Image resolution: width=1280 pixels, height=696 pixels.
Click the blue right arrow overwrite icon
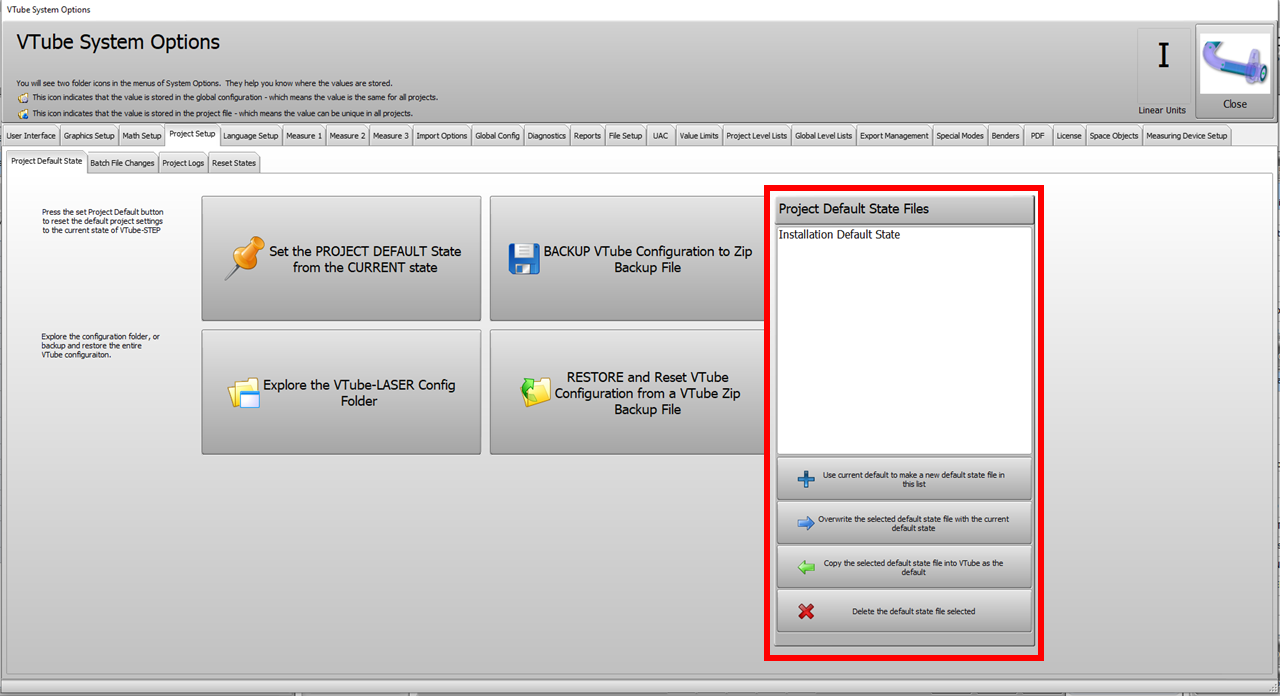click(806, 523)
